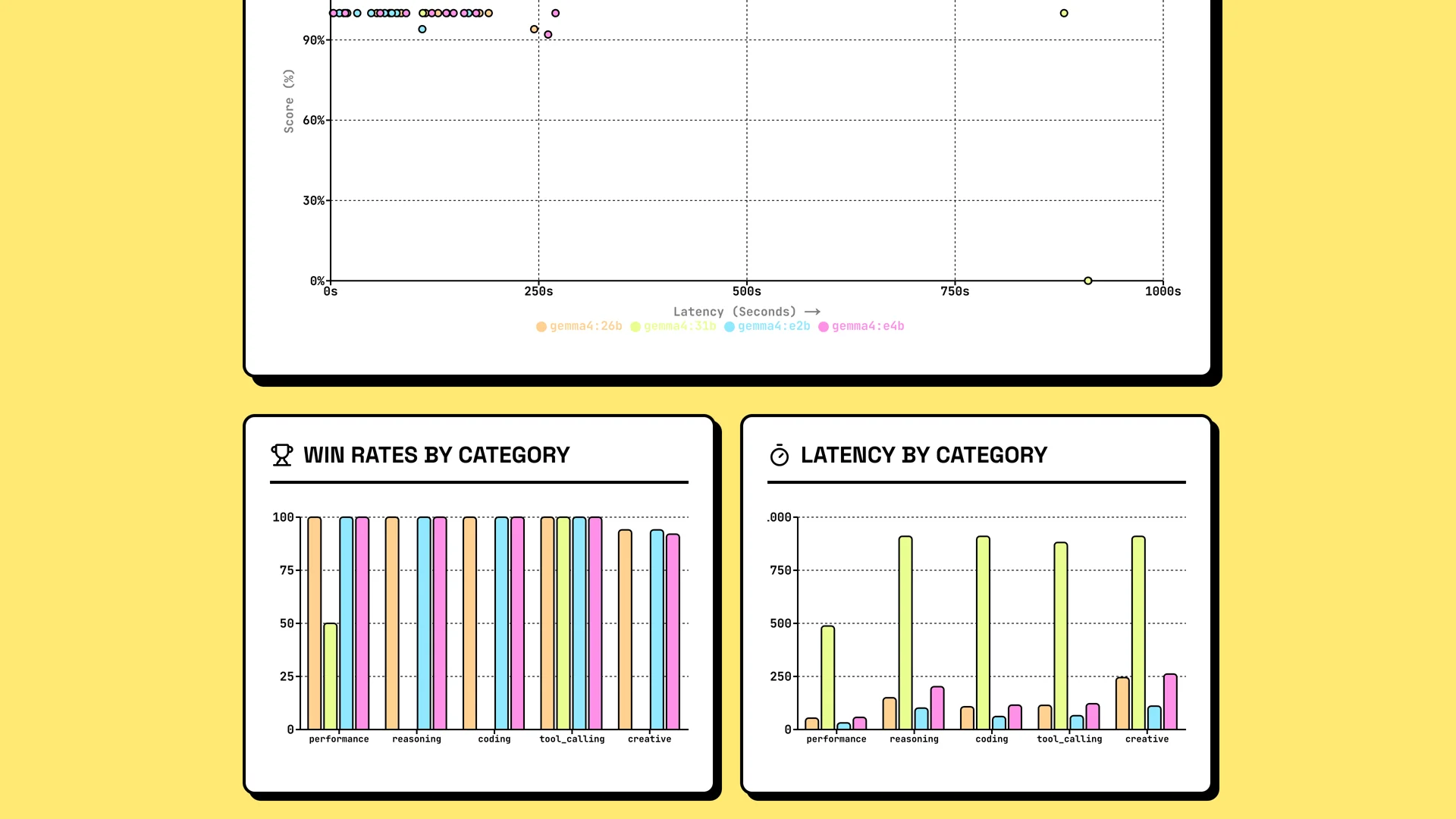Viewport: 1456px width, 819px height.
Task: Click the '60%' tick label on scatter plot
Action: click(313, 121)
